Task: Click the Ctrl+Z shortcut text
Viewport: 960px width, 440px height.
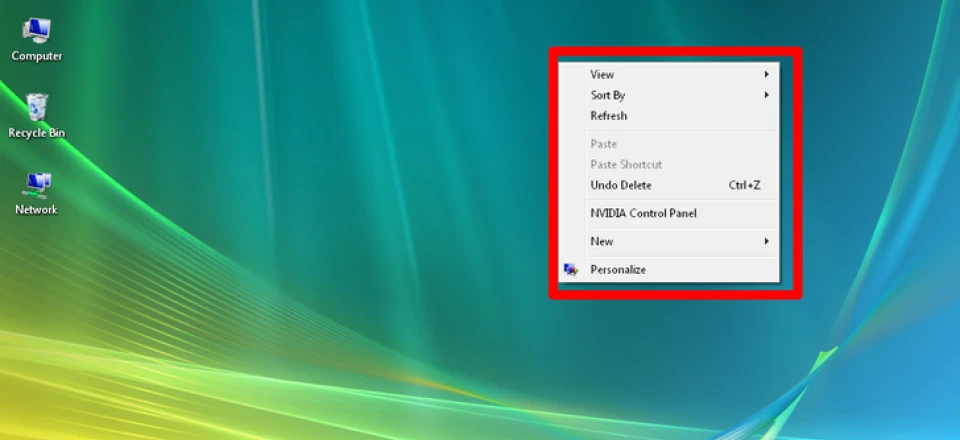Action: coord(744,185)
